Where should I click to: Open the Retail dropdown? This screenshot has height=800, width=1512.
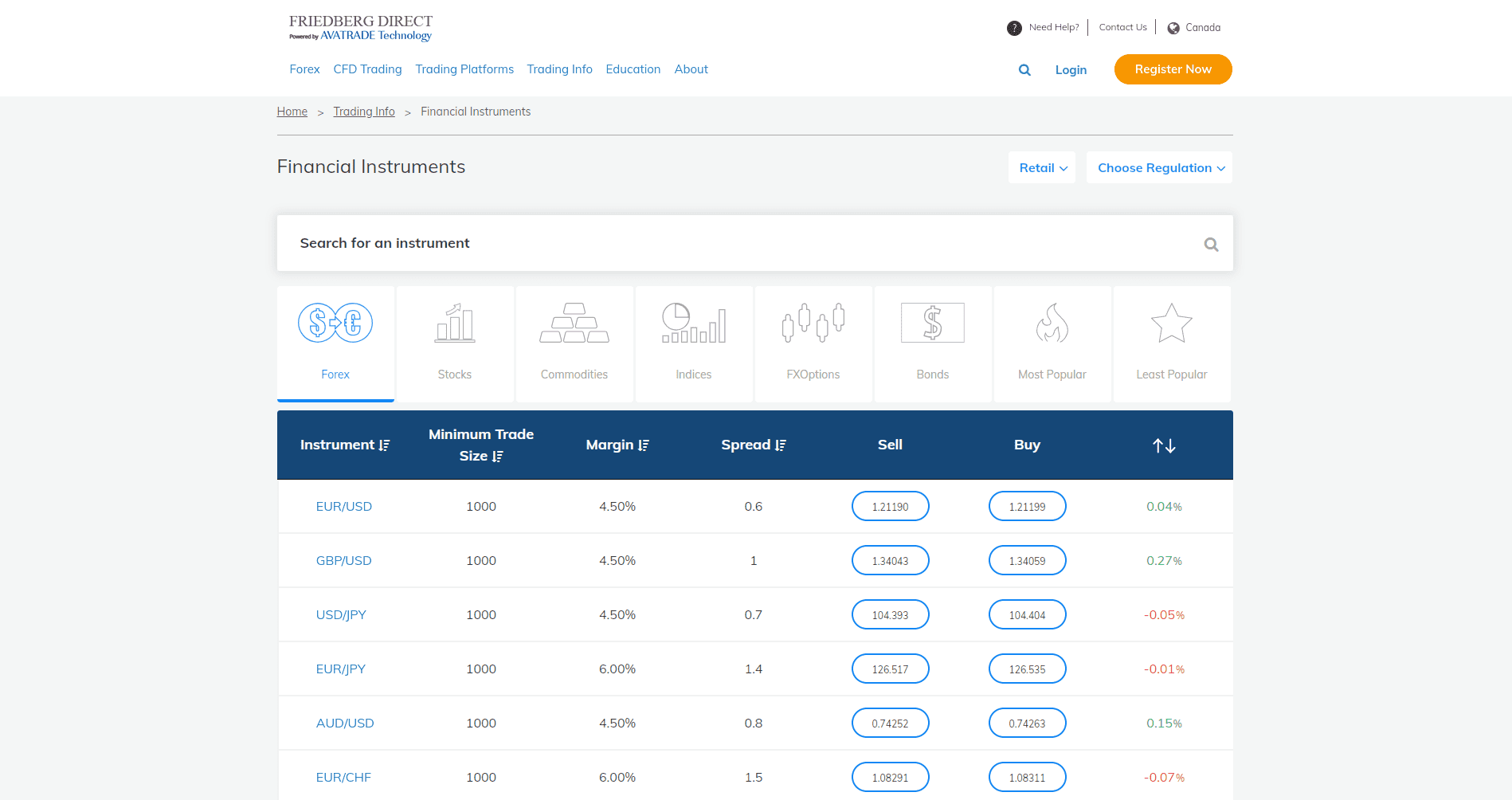(x=1041, y=167)
